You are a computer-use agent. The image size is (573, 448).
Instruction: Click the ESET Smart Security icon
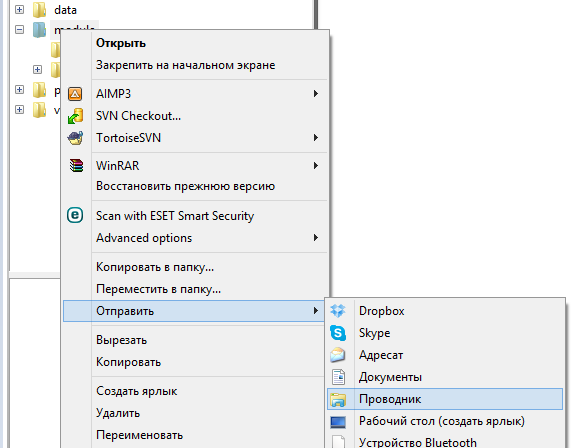pos(75,215)
